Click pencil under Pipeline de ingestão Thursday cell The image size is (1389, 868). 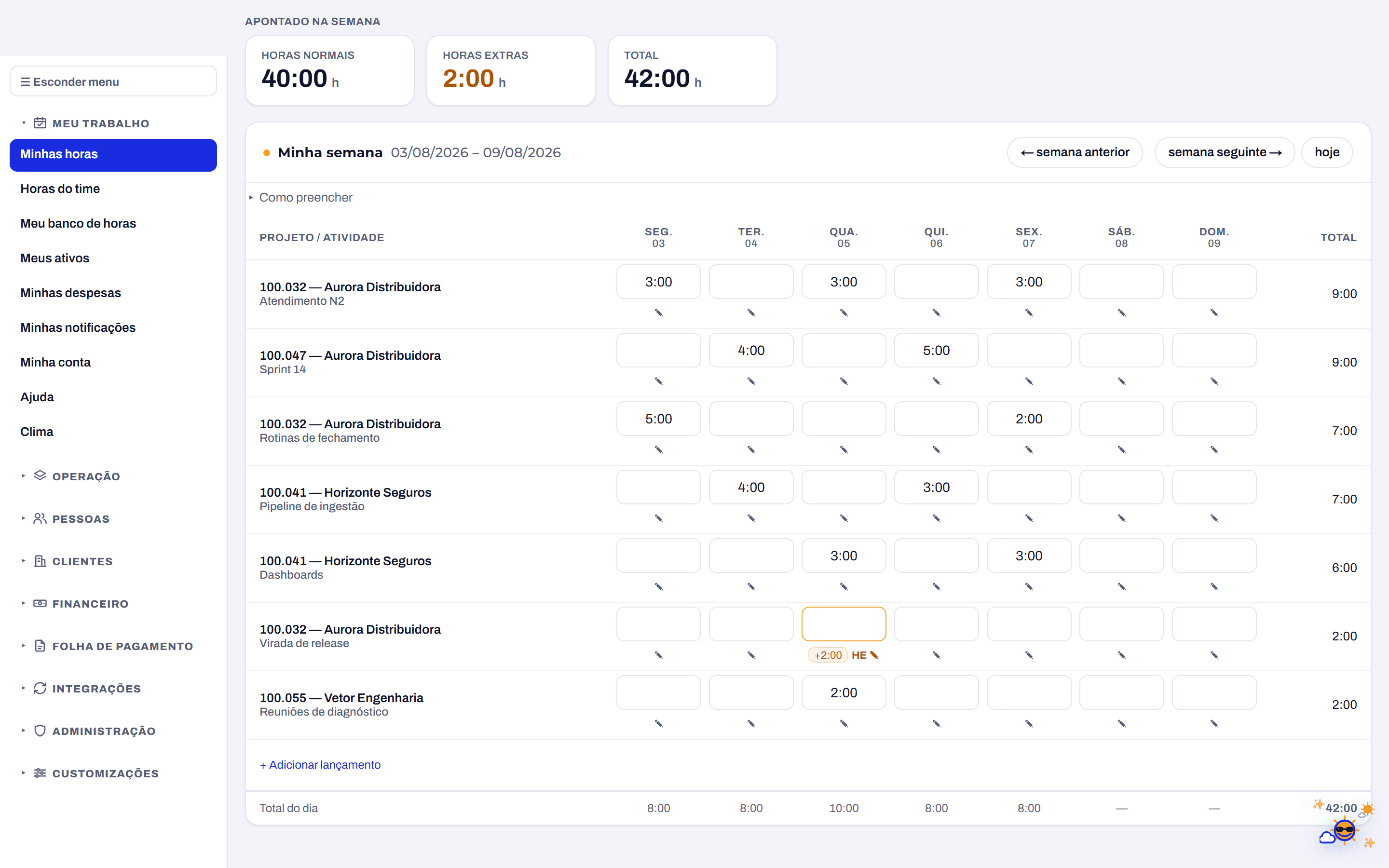[936, 518]
